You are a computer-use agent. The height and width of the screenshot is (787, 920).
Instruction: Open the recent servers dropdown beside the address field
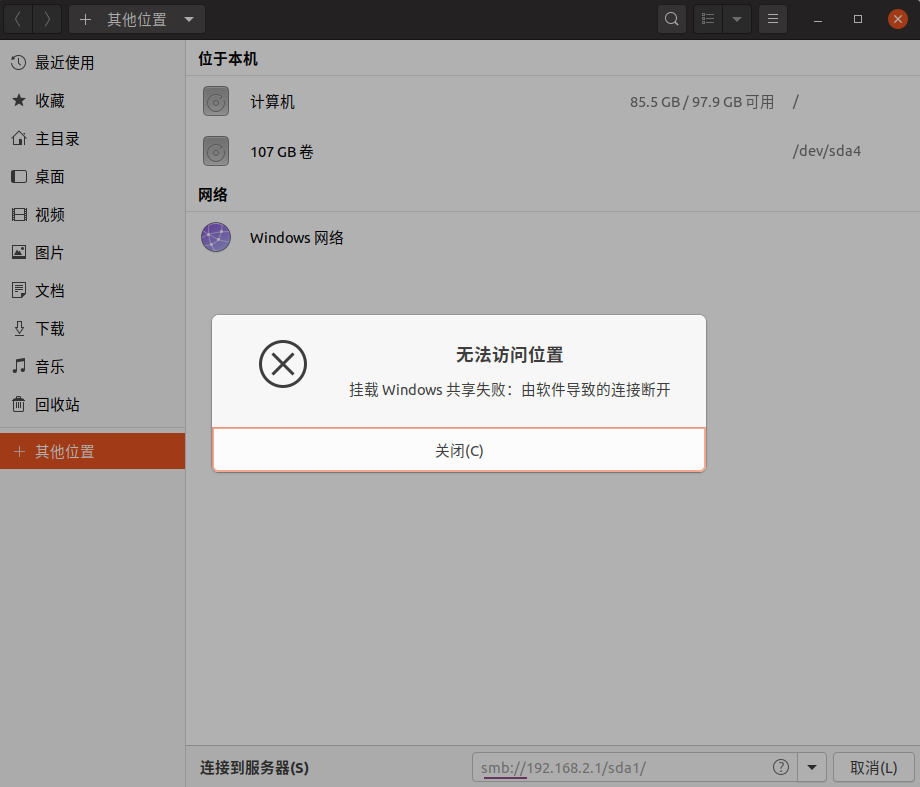coord(812,767)
